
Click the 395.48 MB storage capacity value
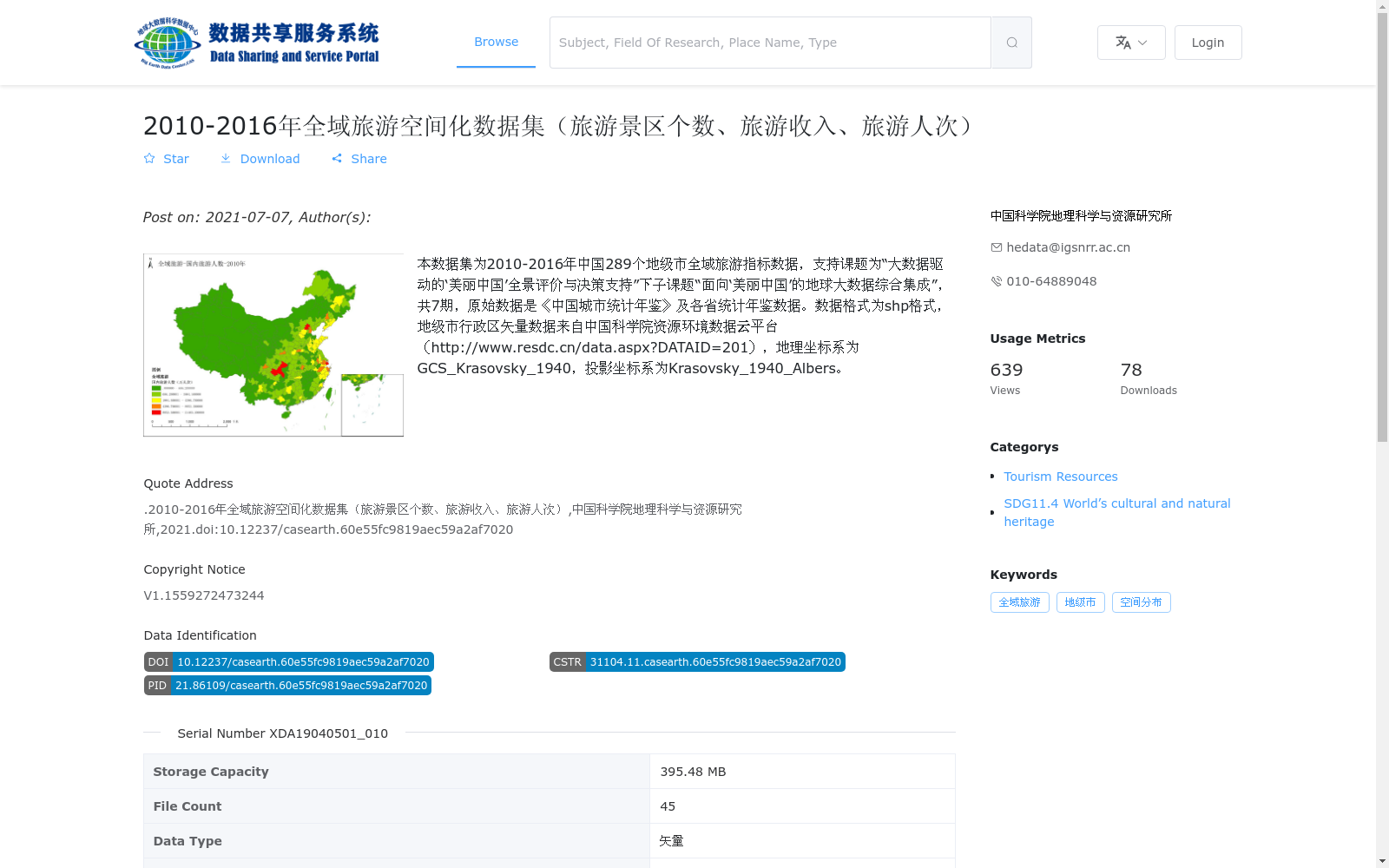click(x=693, y=772)
